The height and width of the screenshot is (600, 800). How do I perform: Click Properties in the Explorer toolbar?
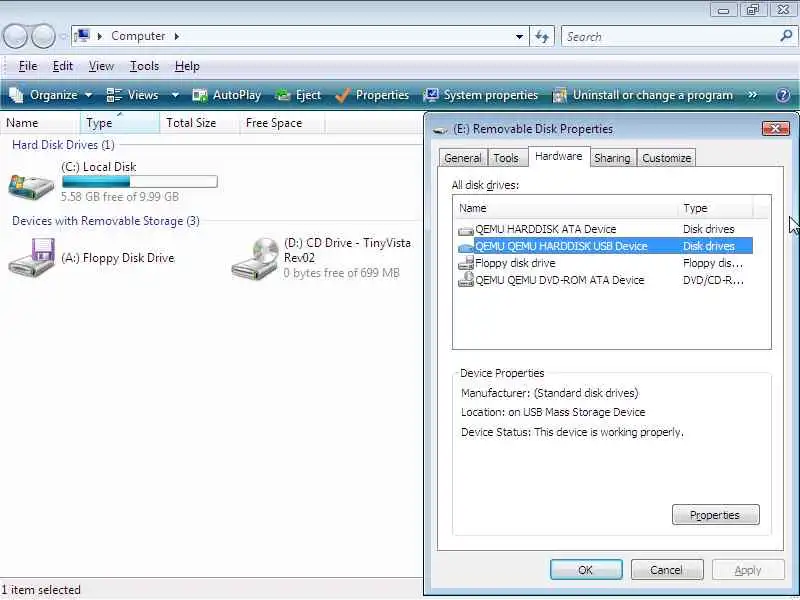tap(372, 95)
